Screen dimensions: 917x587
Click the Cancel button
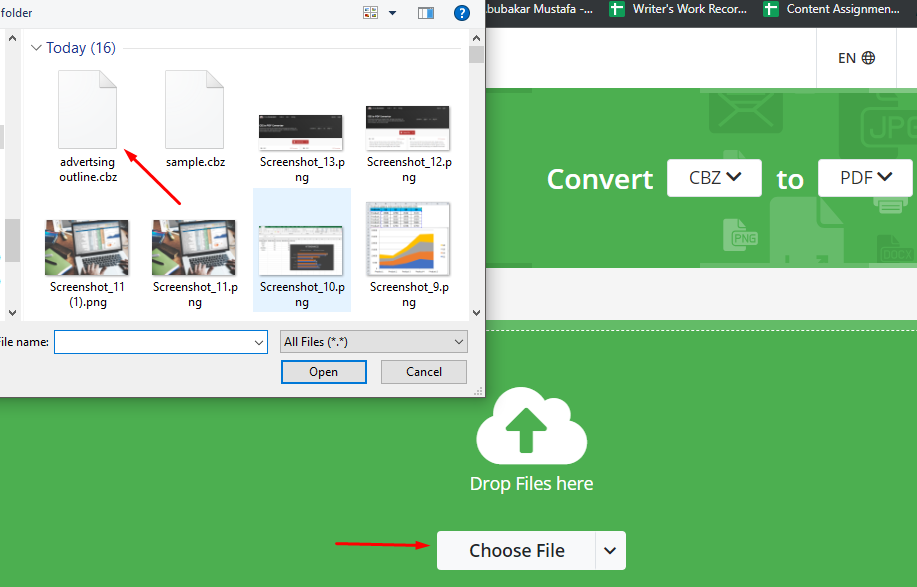423,371
